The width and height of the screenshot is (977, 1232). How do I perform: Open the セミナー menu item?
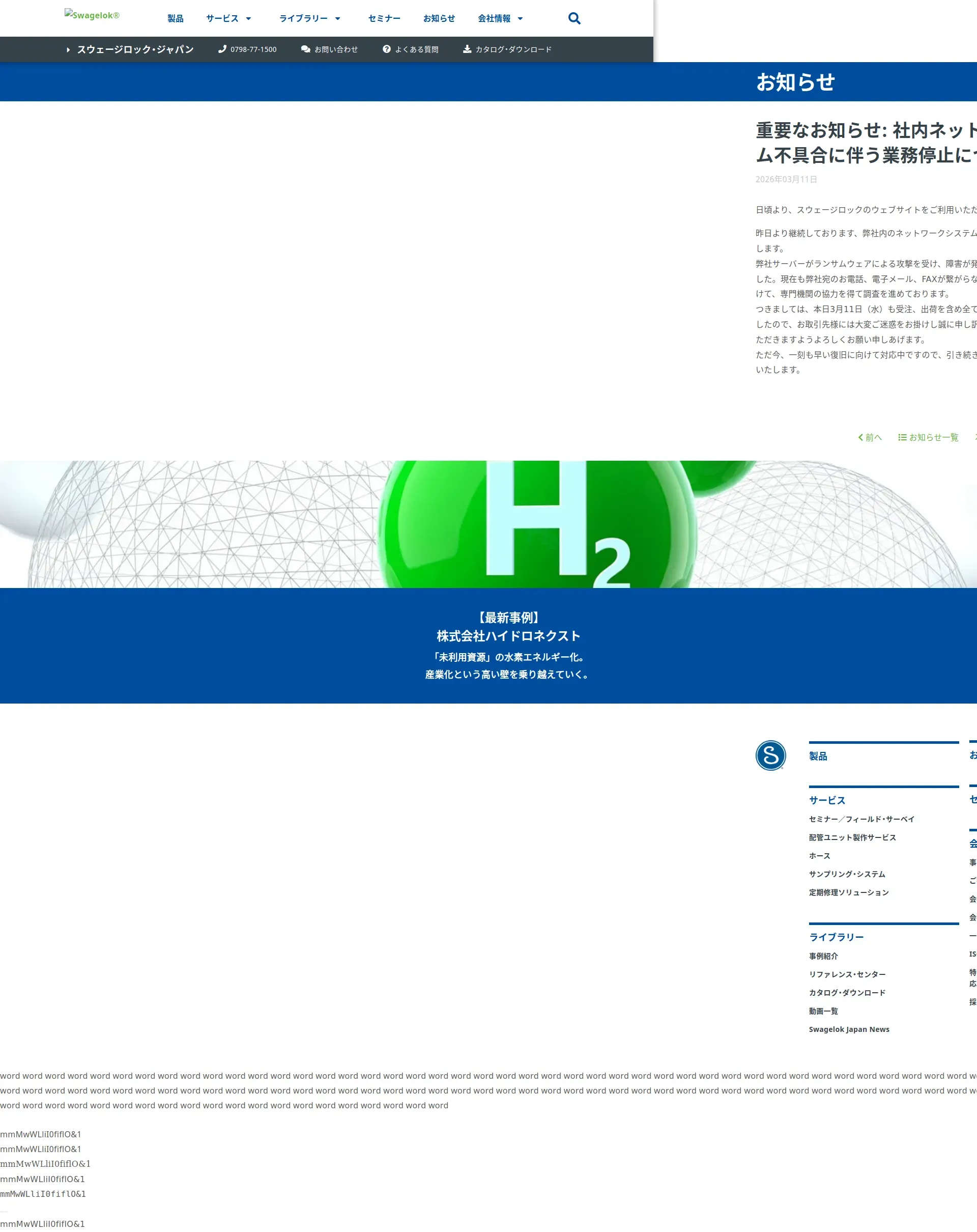(x=384, y=19)
